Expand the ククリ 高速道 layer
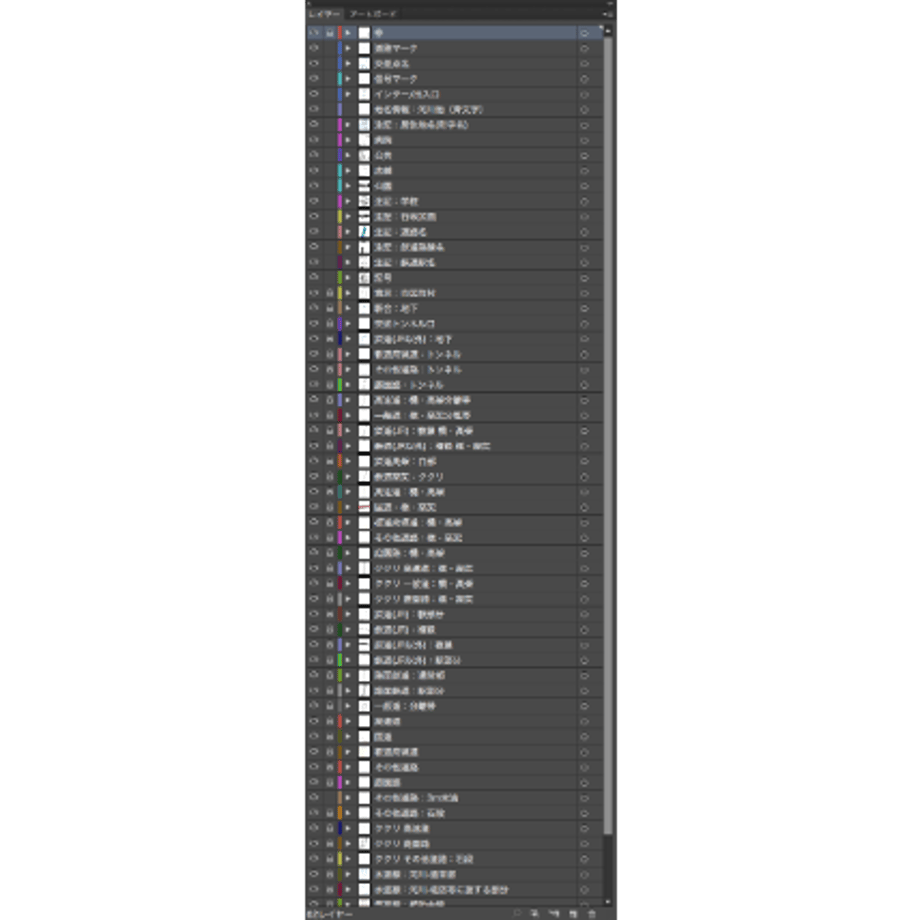920x920 pixels. (349, 828)
